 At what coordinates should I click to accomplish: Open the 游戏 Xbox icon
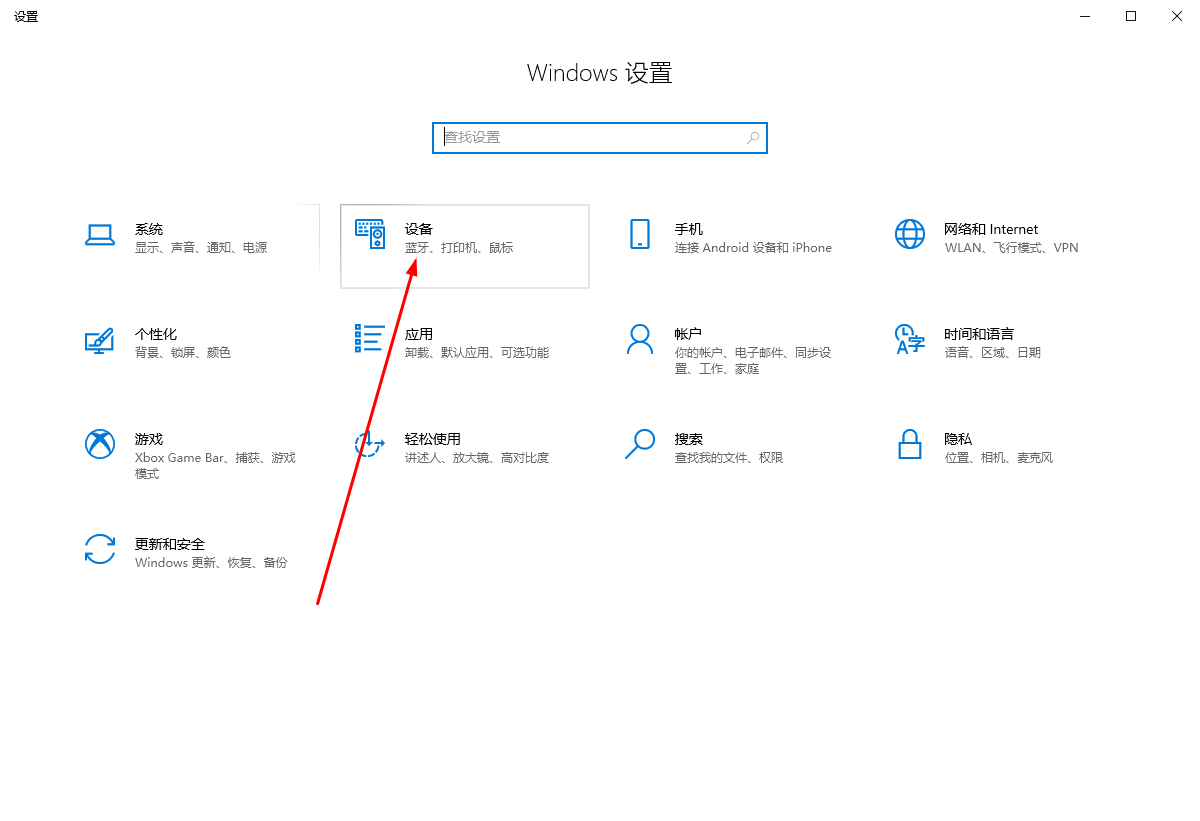coord(100,444)
